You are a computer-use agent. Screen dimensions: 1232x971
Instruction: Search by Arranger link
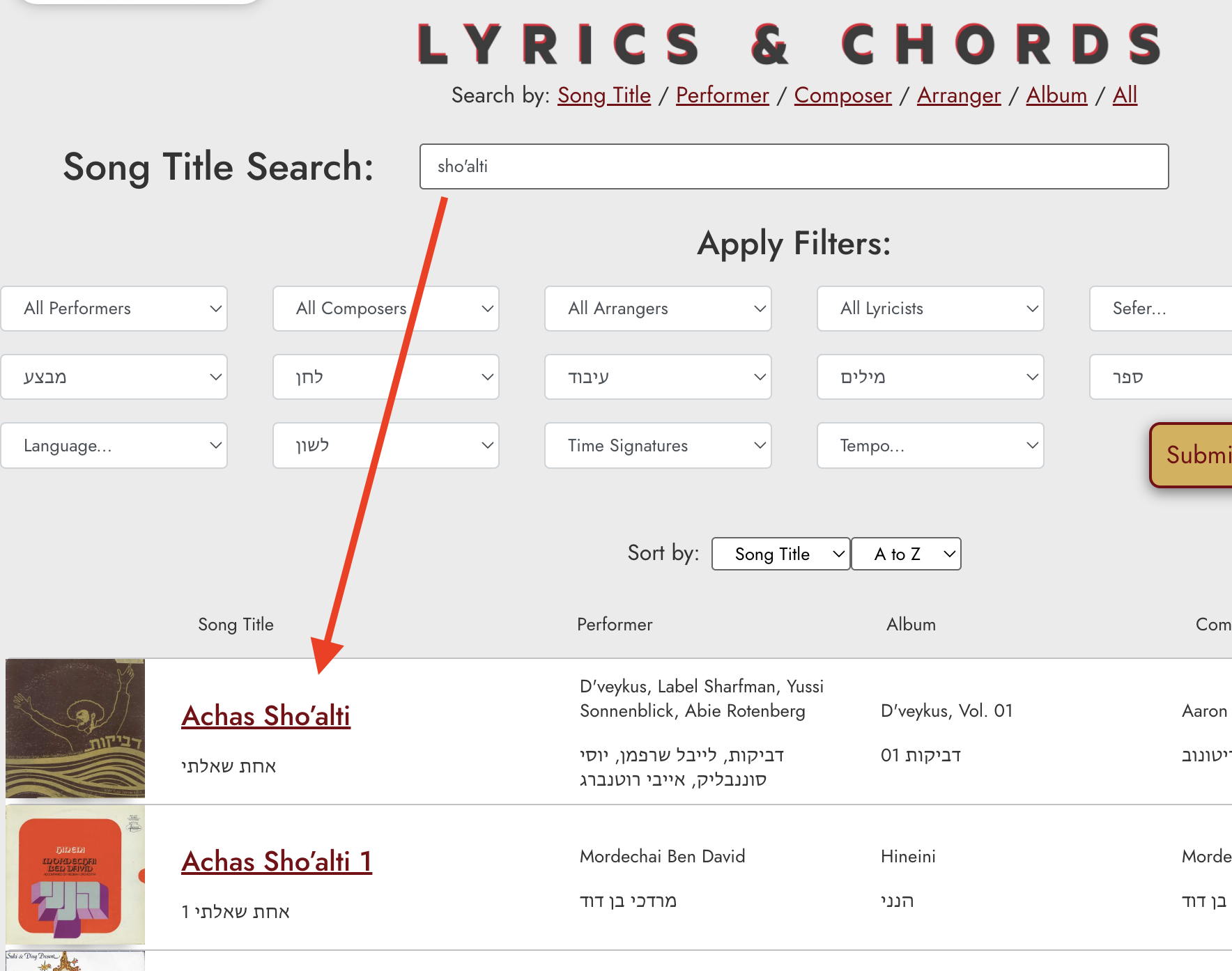click(x=959, y=95)
